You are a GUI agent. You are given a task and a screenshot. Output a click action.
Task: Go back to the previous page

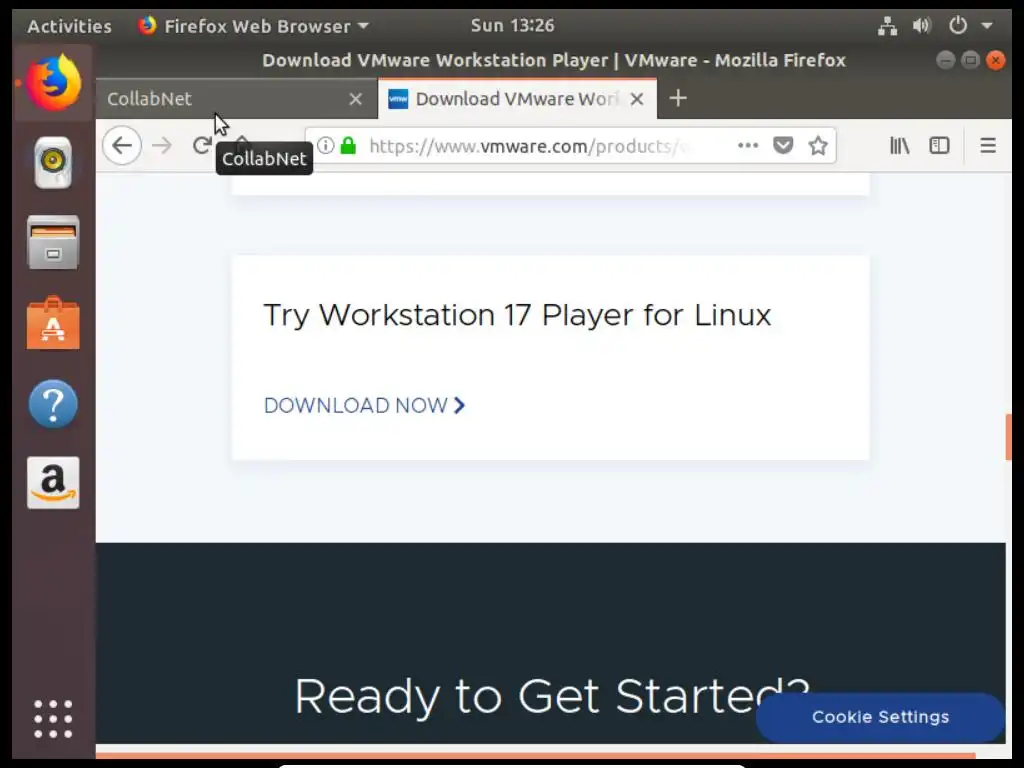122,146
